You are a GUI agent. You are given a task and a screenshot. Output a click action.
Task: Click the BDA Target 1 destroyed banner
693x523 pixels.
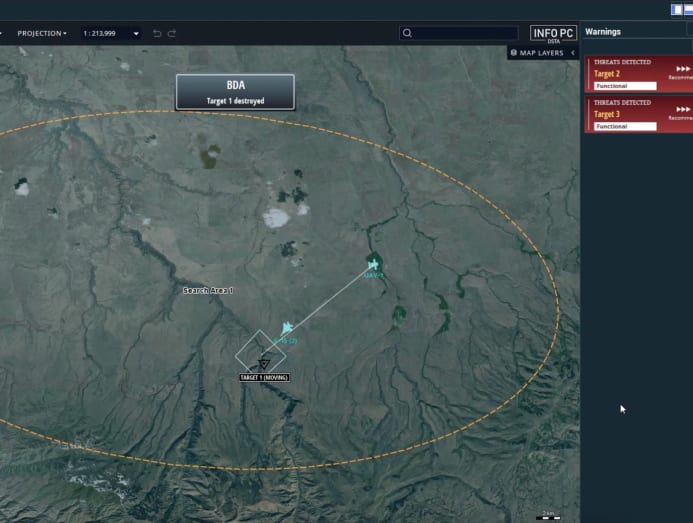[x=235, y=91]
